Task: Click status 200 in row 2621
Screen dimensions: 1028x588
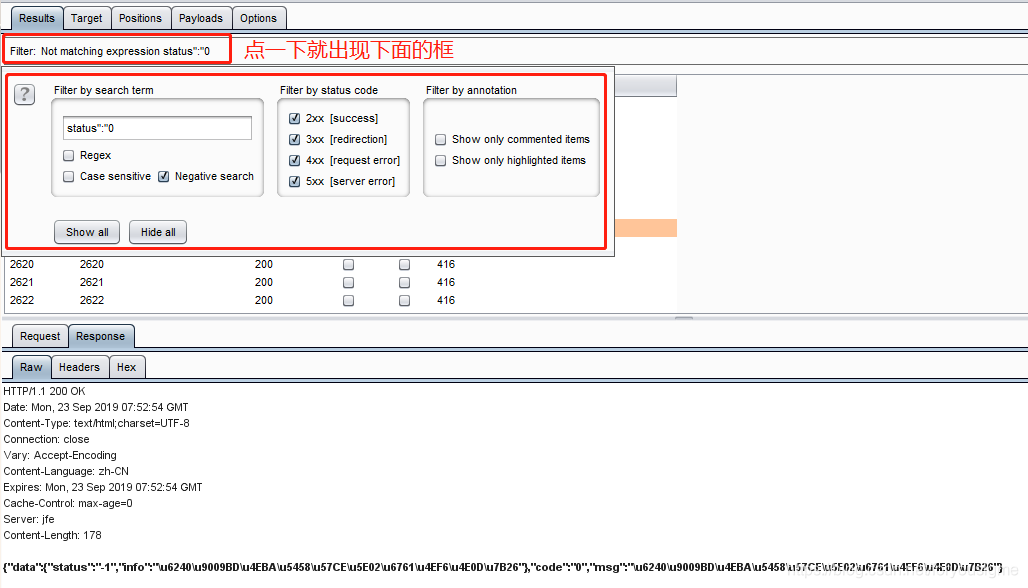Action: pos(264,283)
